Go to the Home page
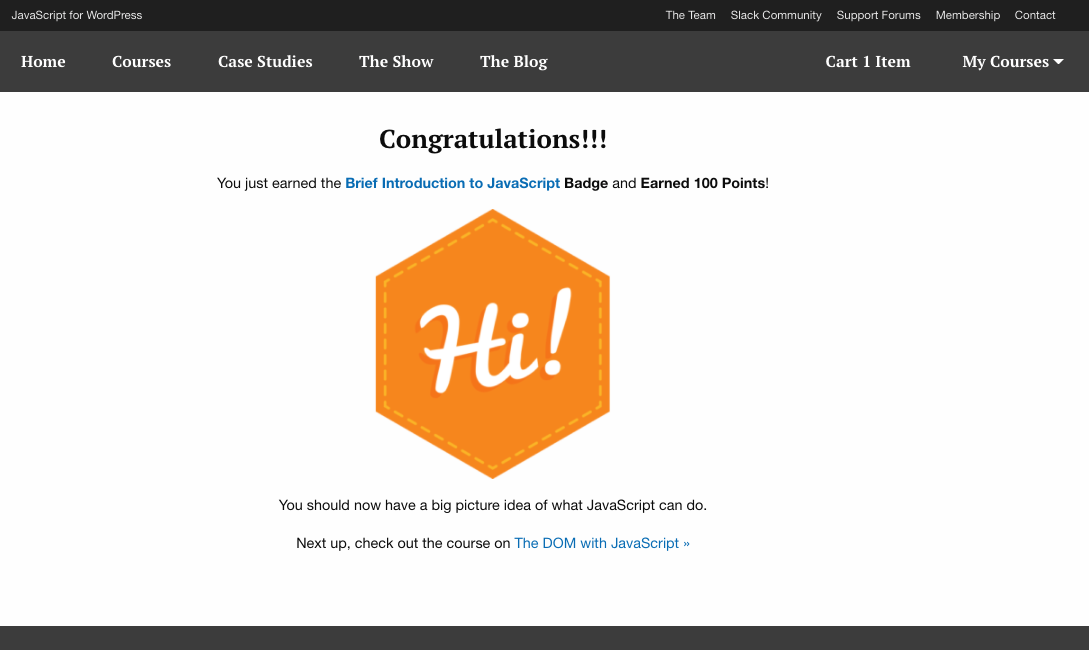Screen dimensions: 1089x650 pos(43,61)
